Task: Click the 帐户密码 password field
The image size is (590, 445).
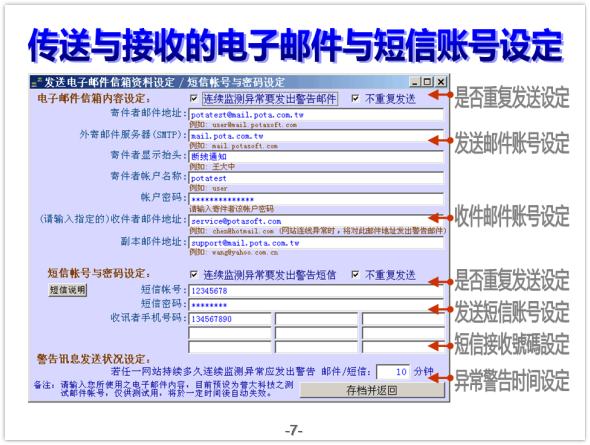Action: click(x=316, y=199)
